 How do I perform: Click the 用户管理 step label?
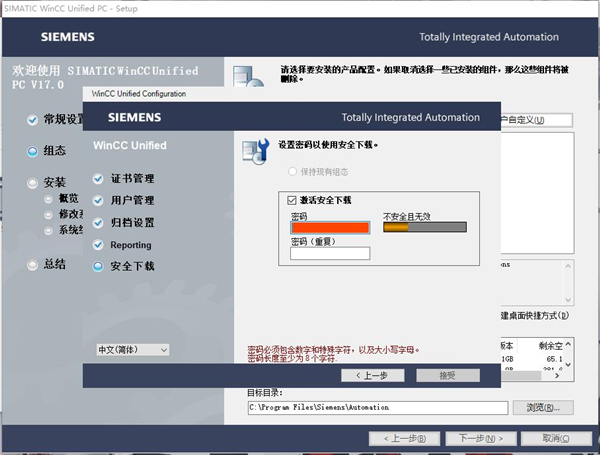tap(132, 200)
